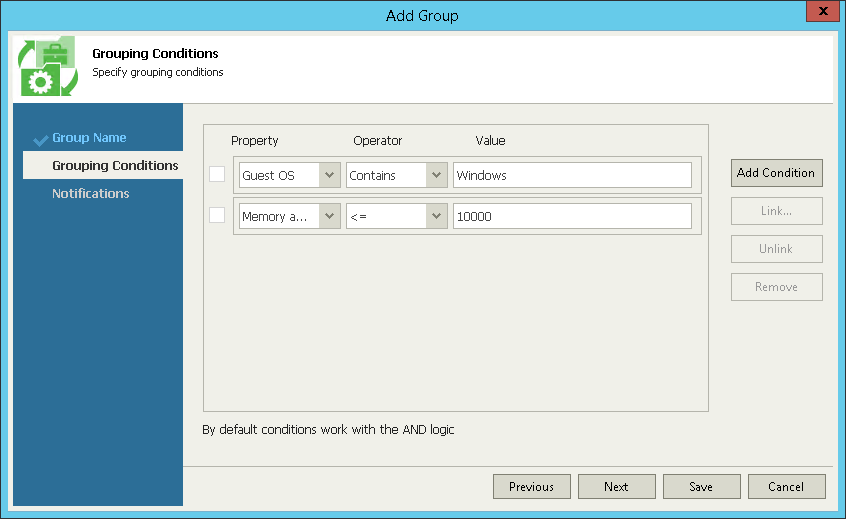
Task: Cancel the Add Group wizard
Action: click(x=786, y=487)
